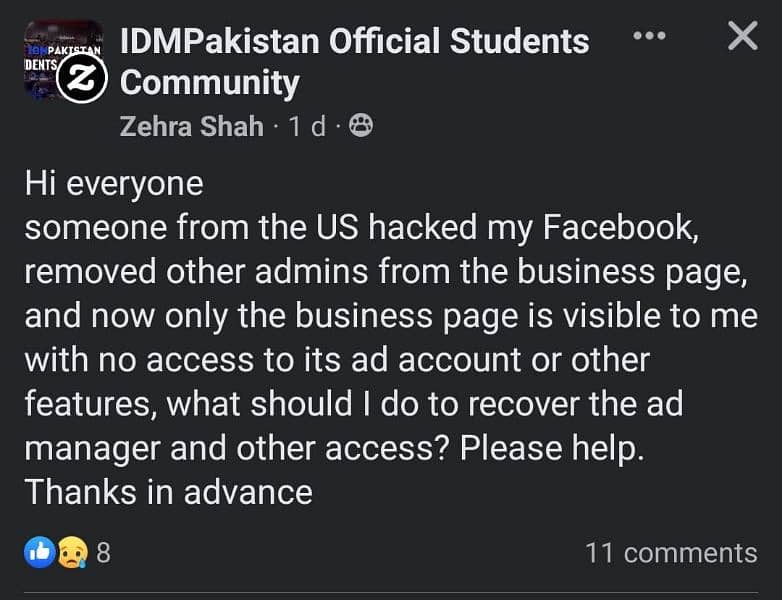Click the line starting 'features, what should'

click(x=353, y=404)
